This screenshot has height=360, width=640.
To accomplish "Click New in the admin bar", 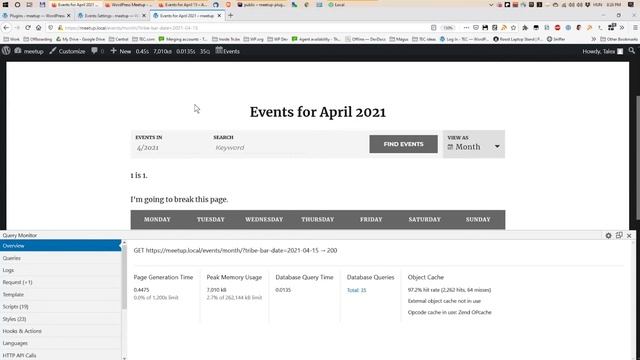I will click(121, 51).
